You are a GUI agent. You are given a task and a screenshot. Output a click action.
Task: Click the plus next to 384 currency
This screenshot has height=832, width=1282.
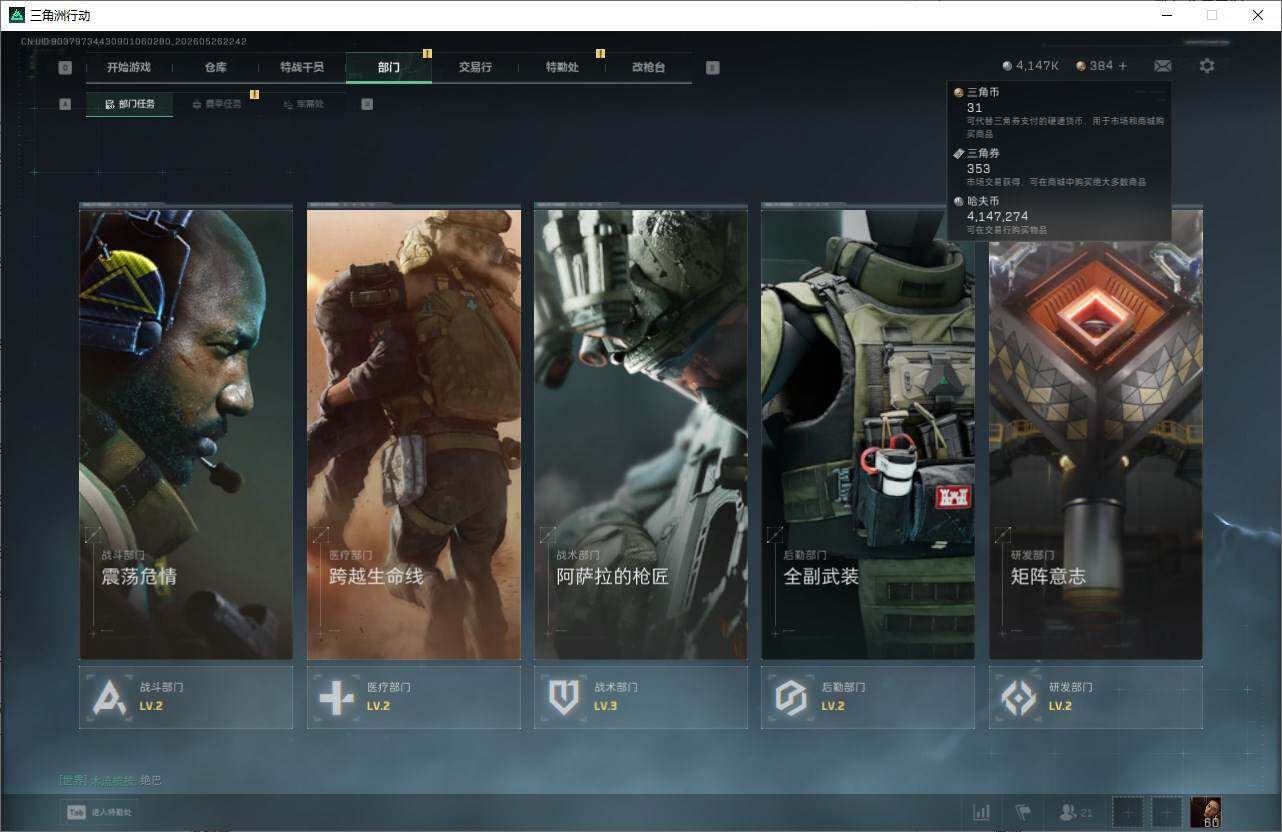click(x=1122, y=66)
